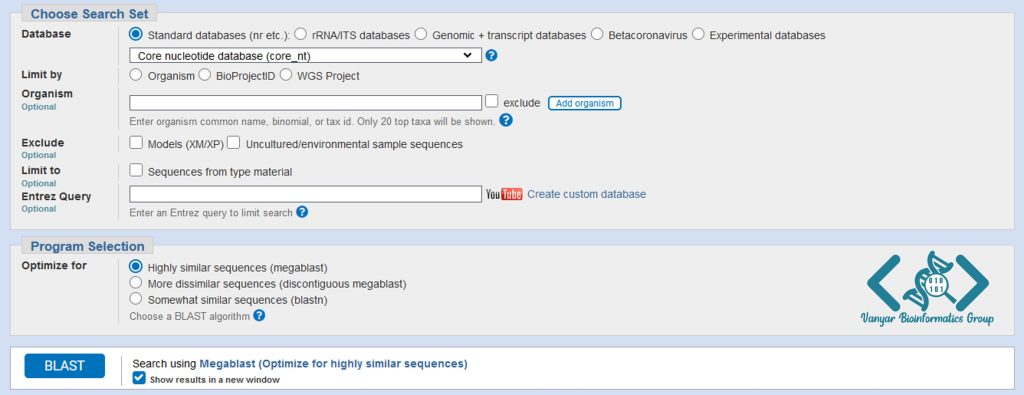Click the Vanyar Bioinformatics Group logo

pyautogui.click(x=927, y=289)
